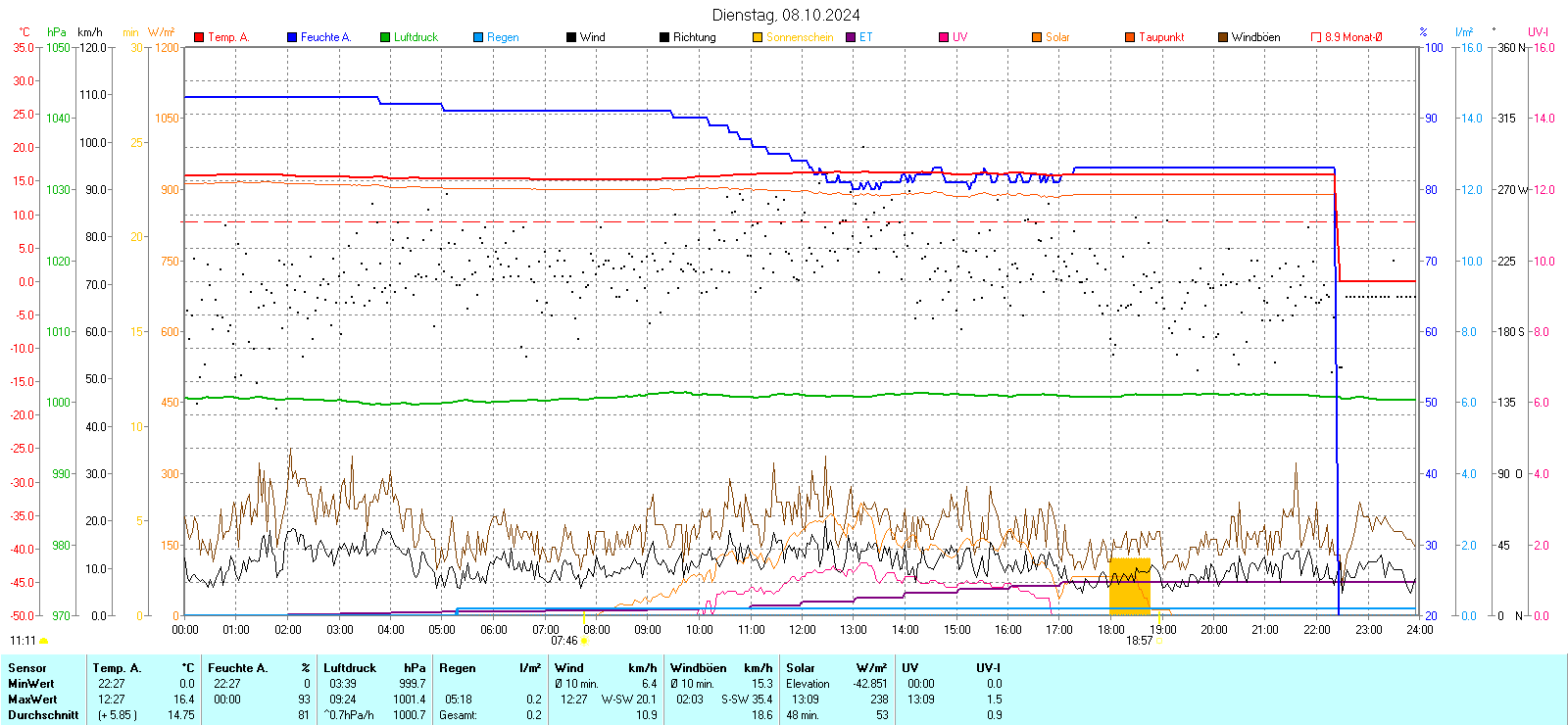
Task: Click the 07:46 sunrise time marker
Action: tap(564, 641)
